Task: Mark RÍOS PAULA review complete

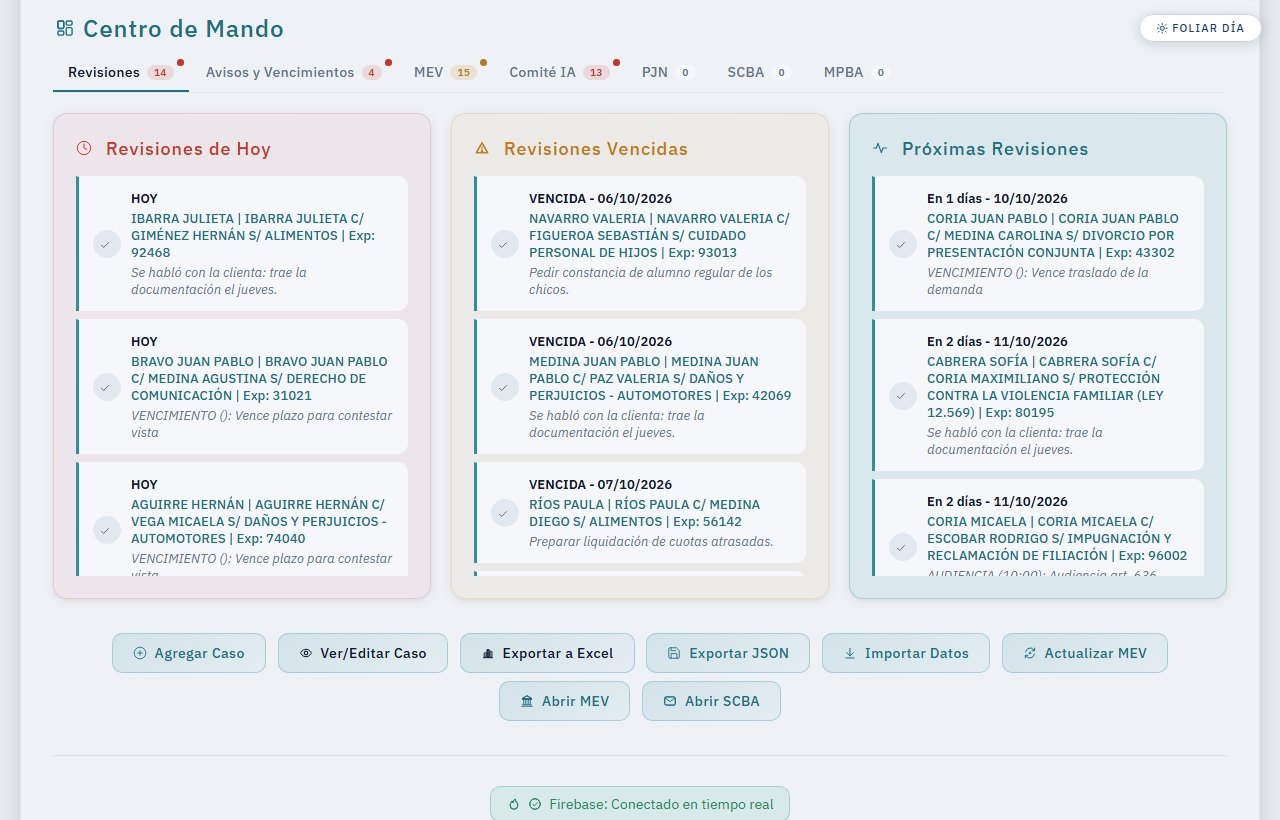Action: pyautogui.click(x=505, y=513)
